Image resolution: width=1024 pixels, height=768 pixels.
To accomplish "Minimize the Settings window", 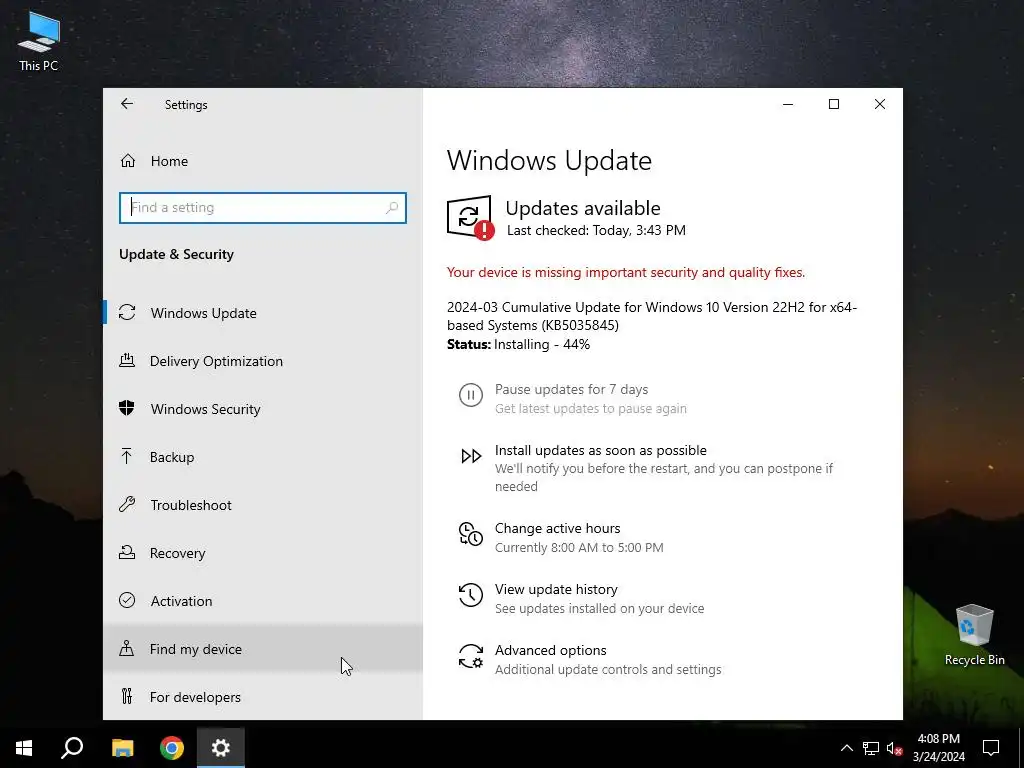I will 788,104.
